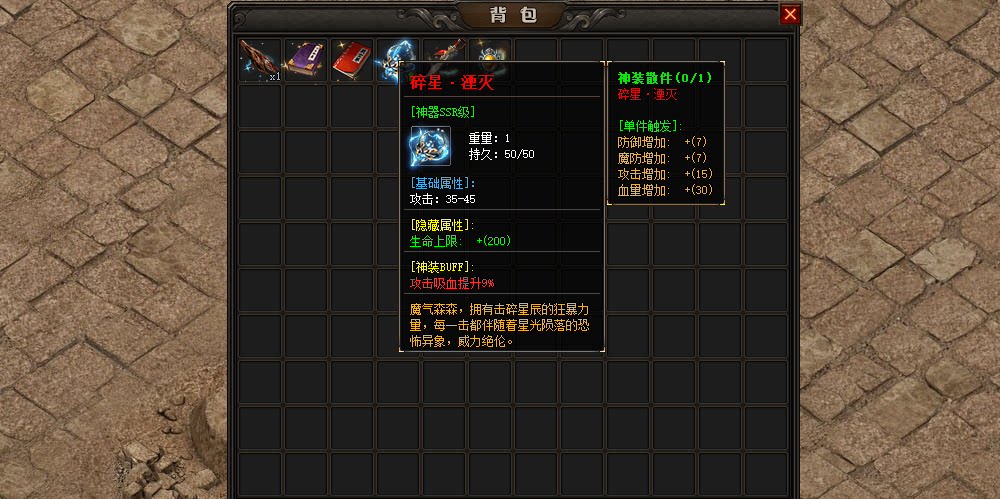This screenshot has width=1000, height=499.
Task: Click the red 碎星·湮灭 tooltip title
Action: click(x=452, y=84)
